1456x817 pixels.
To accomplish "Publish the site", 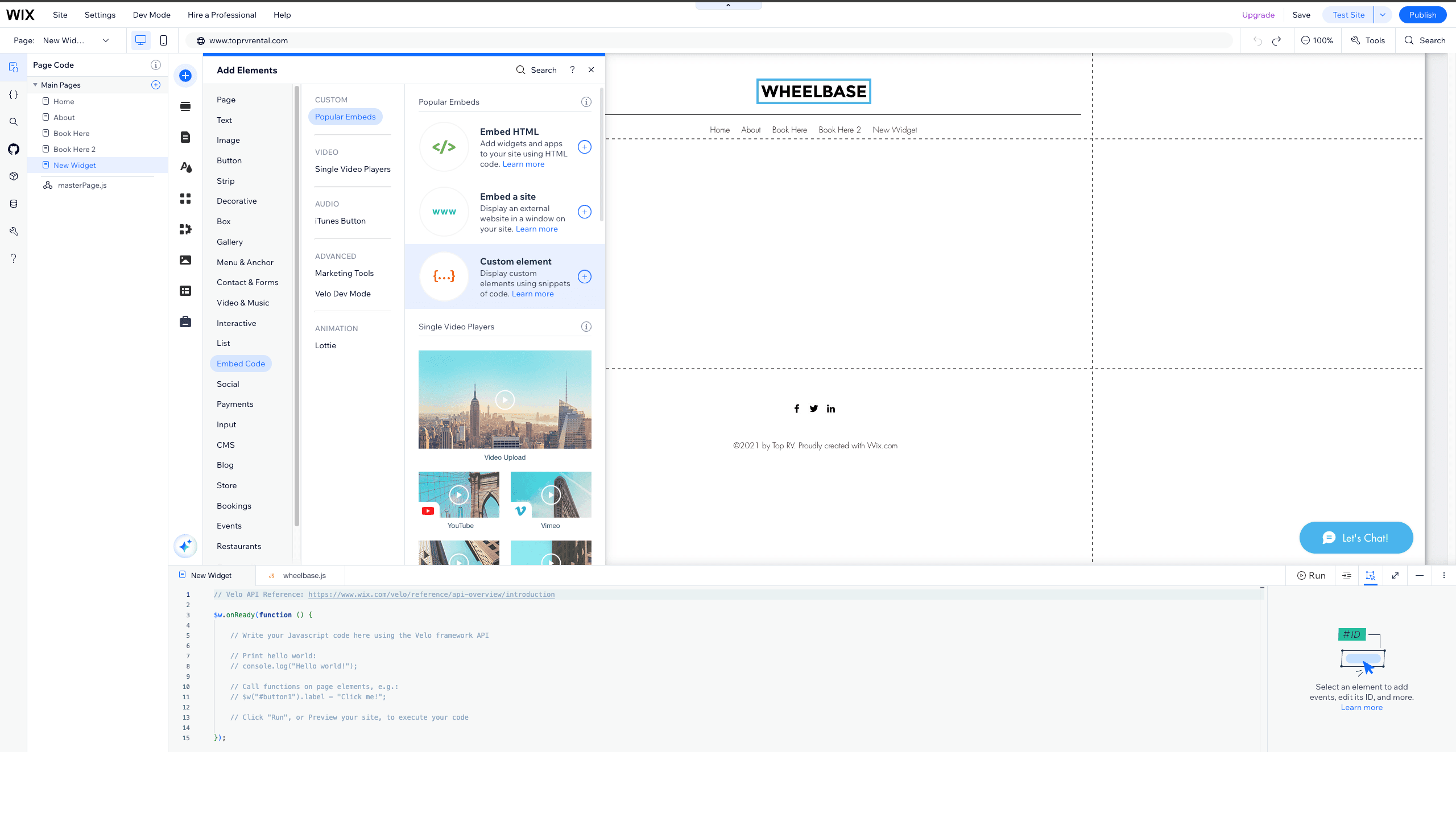I will click(1422, 15).
